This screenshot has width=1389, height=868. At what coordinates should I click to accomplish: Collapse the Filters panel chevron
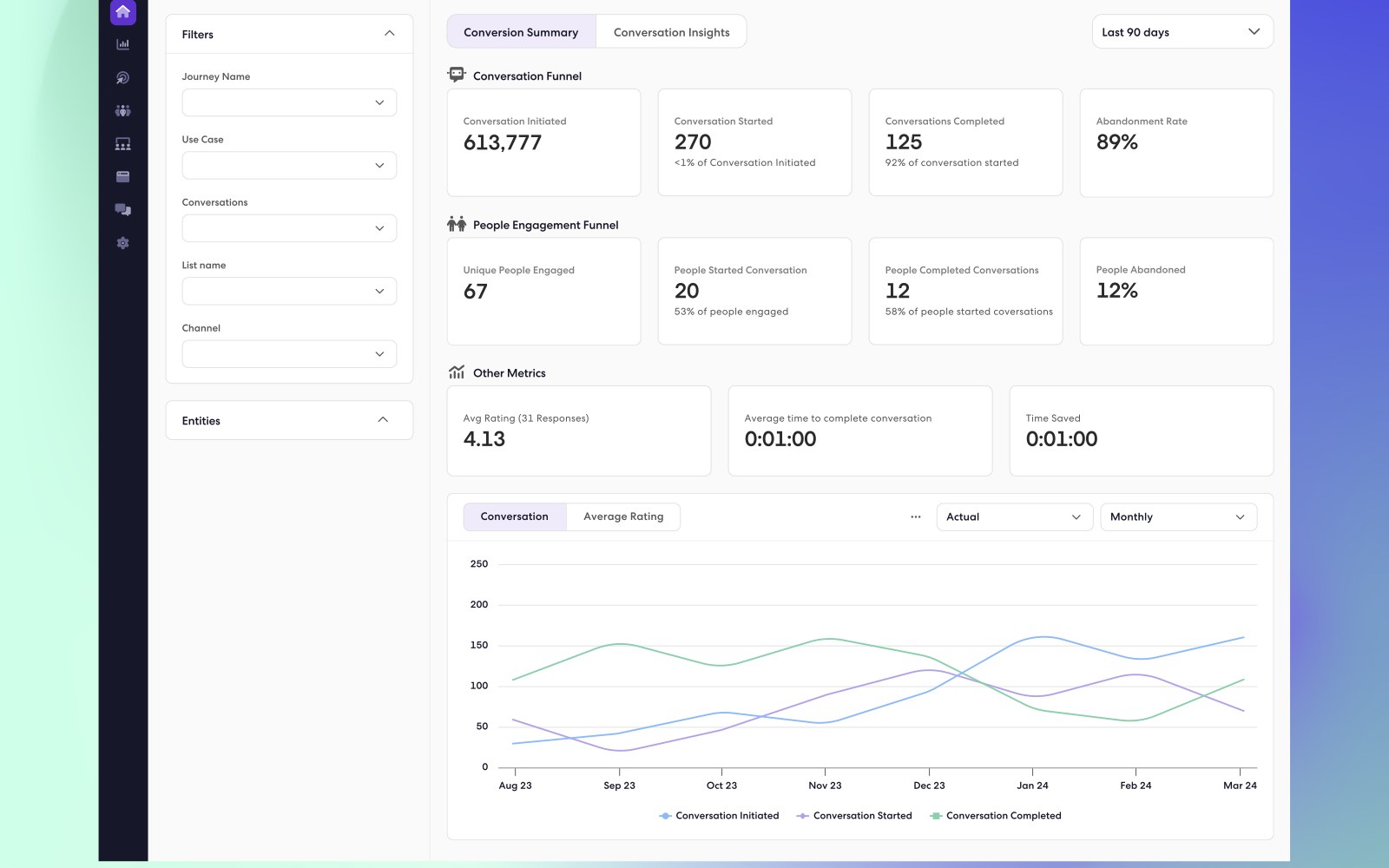(389, 34)
